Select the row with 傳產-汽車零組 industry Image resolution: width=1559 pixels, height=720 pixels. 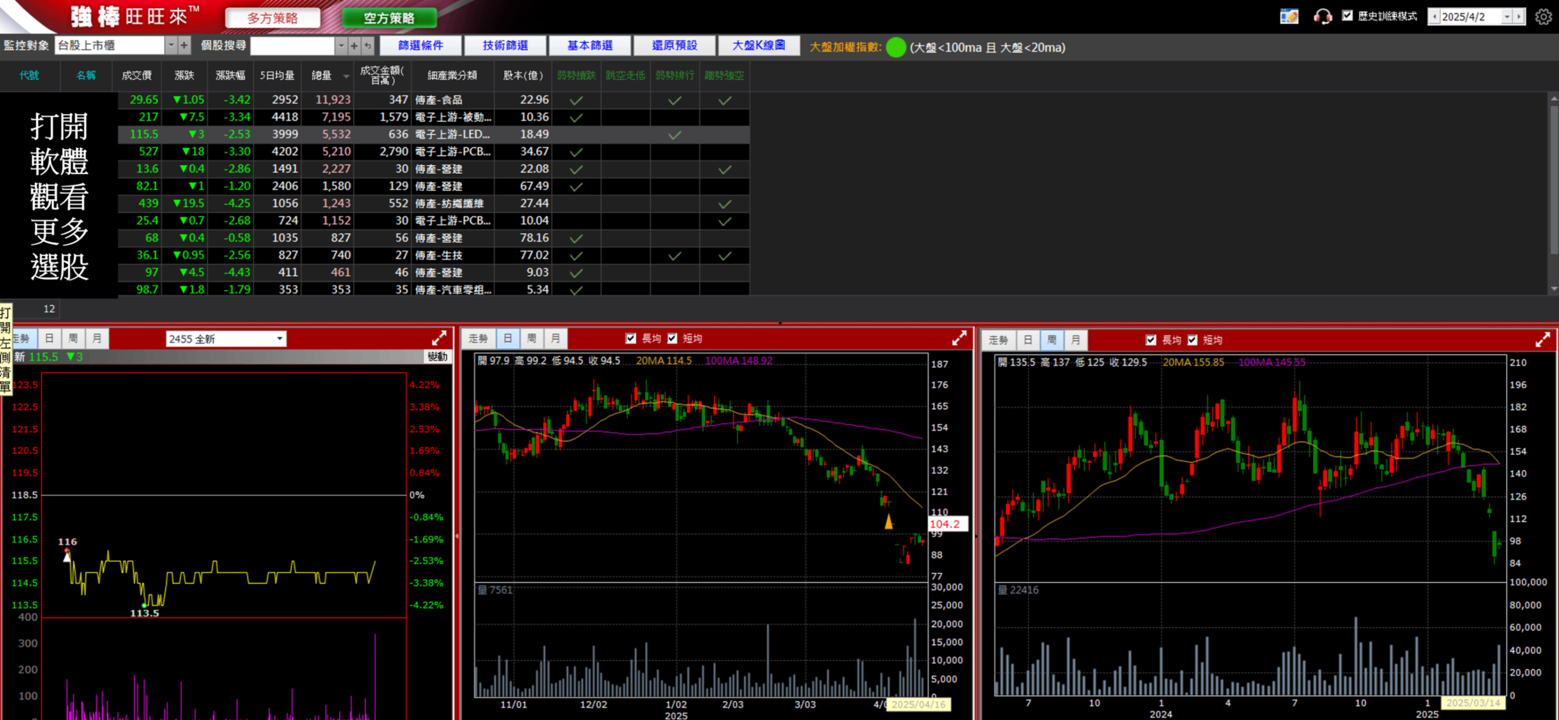coord(434,289)
